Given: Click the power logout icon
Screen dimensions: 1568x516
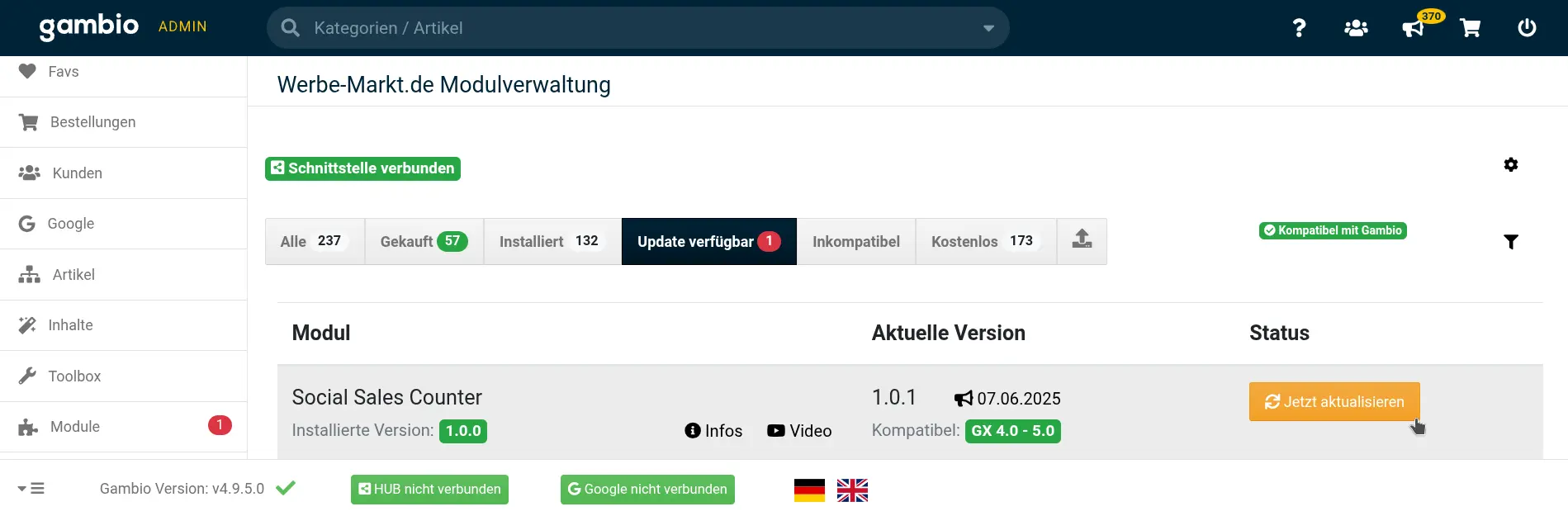Looking at the screenshot, I should (1527, 28).
